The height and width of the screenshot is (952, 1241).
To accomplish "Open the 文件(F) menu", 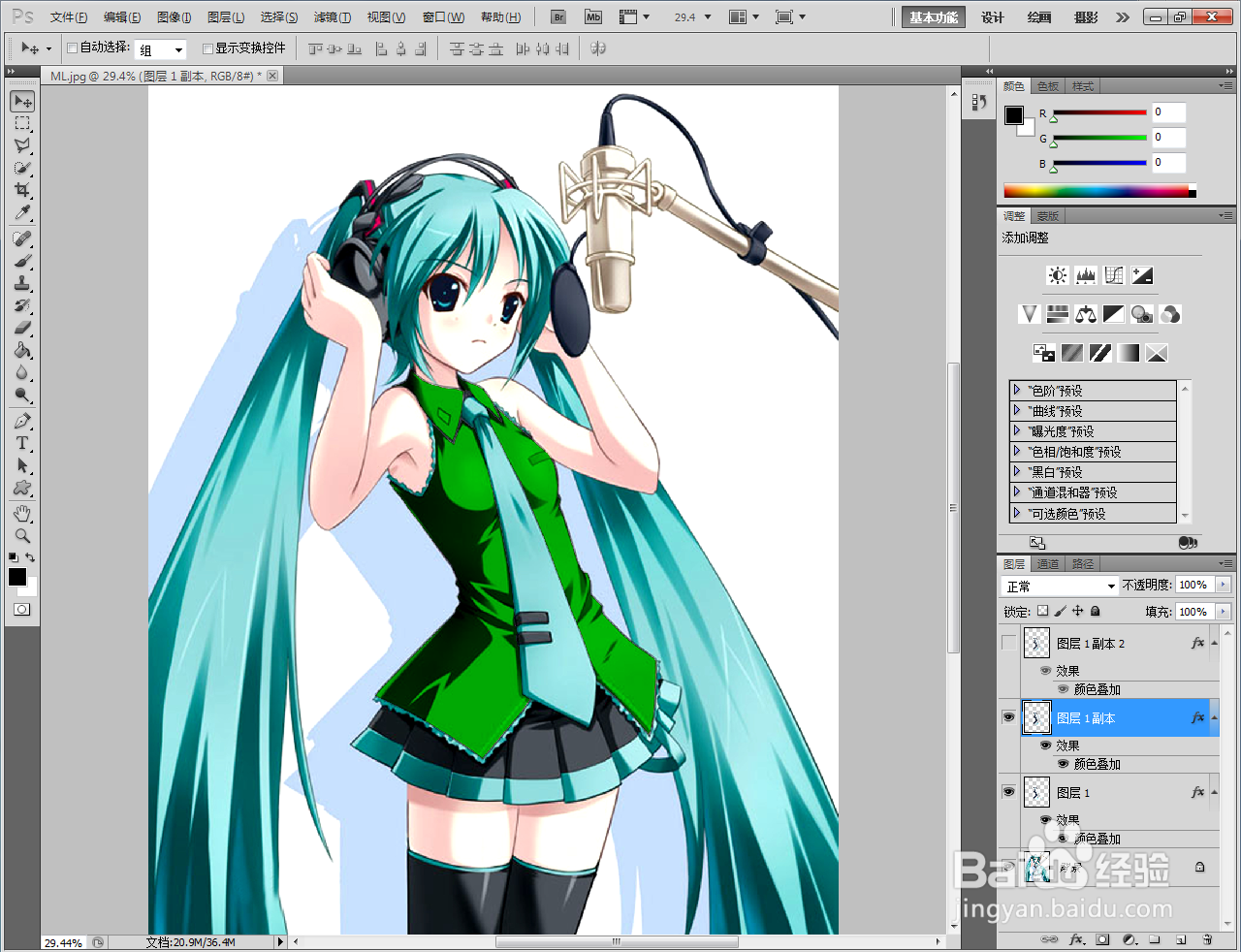I will click(69, 17).
